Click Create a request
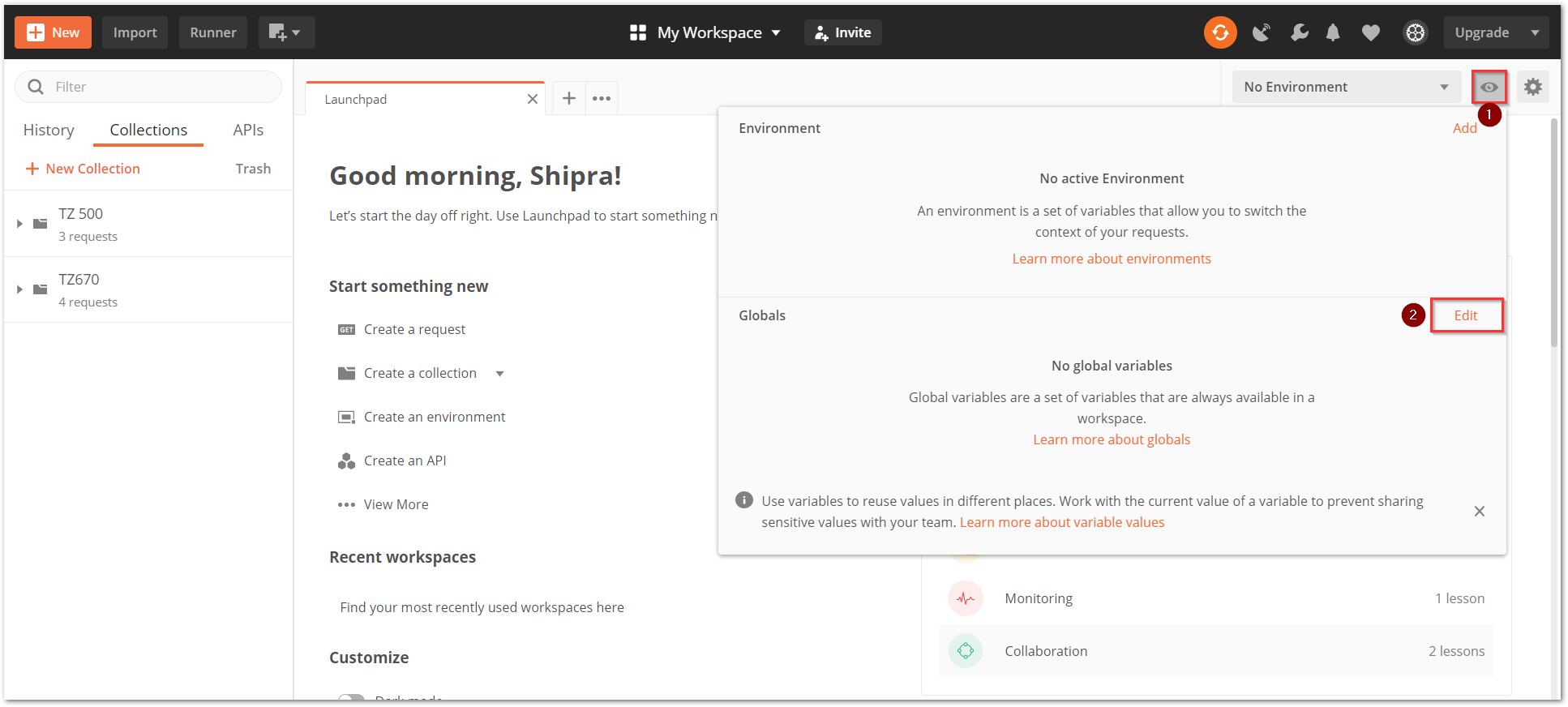This screenshot has width=1568, height=707. (x=414, y=329)
